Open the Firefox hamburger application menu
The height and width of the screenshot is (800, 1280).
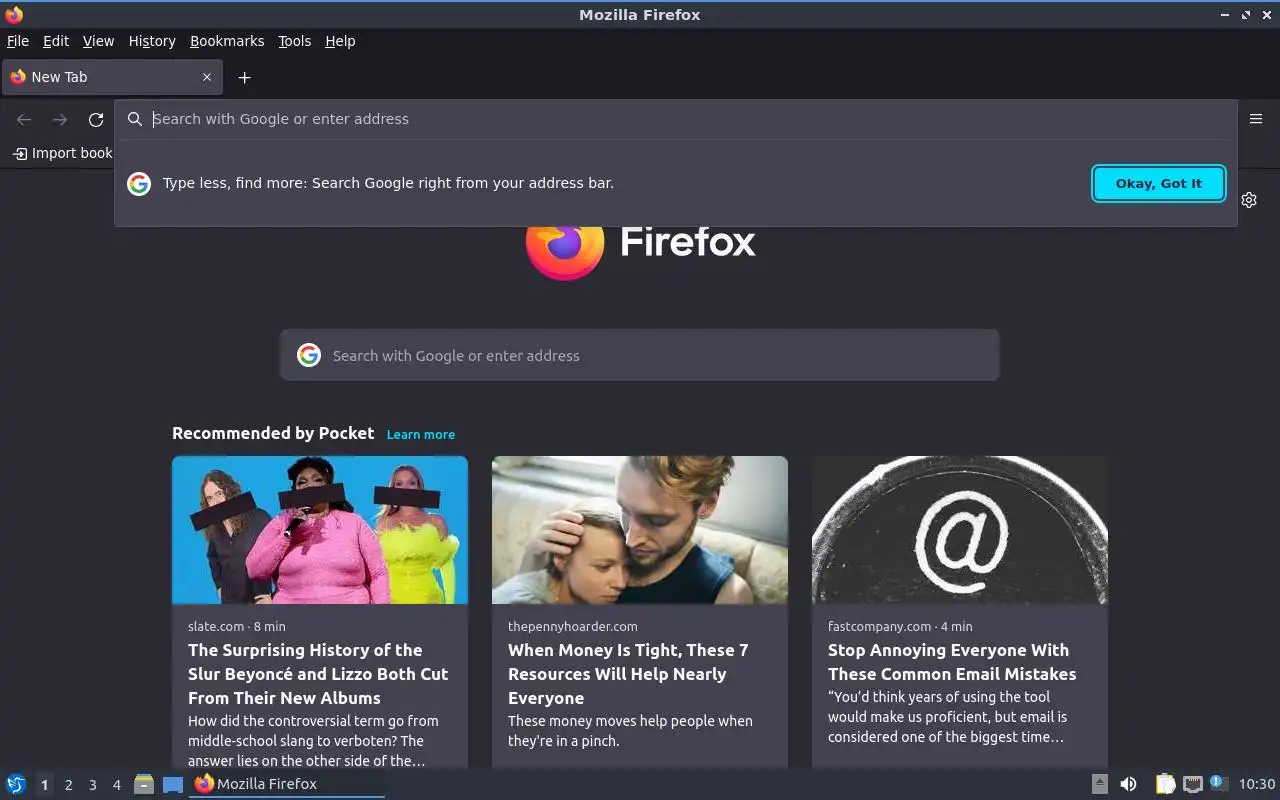pos(1256,118)
